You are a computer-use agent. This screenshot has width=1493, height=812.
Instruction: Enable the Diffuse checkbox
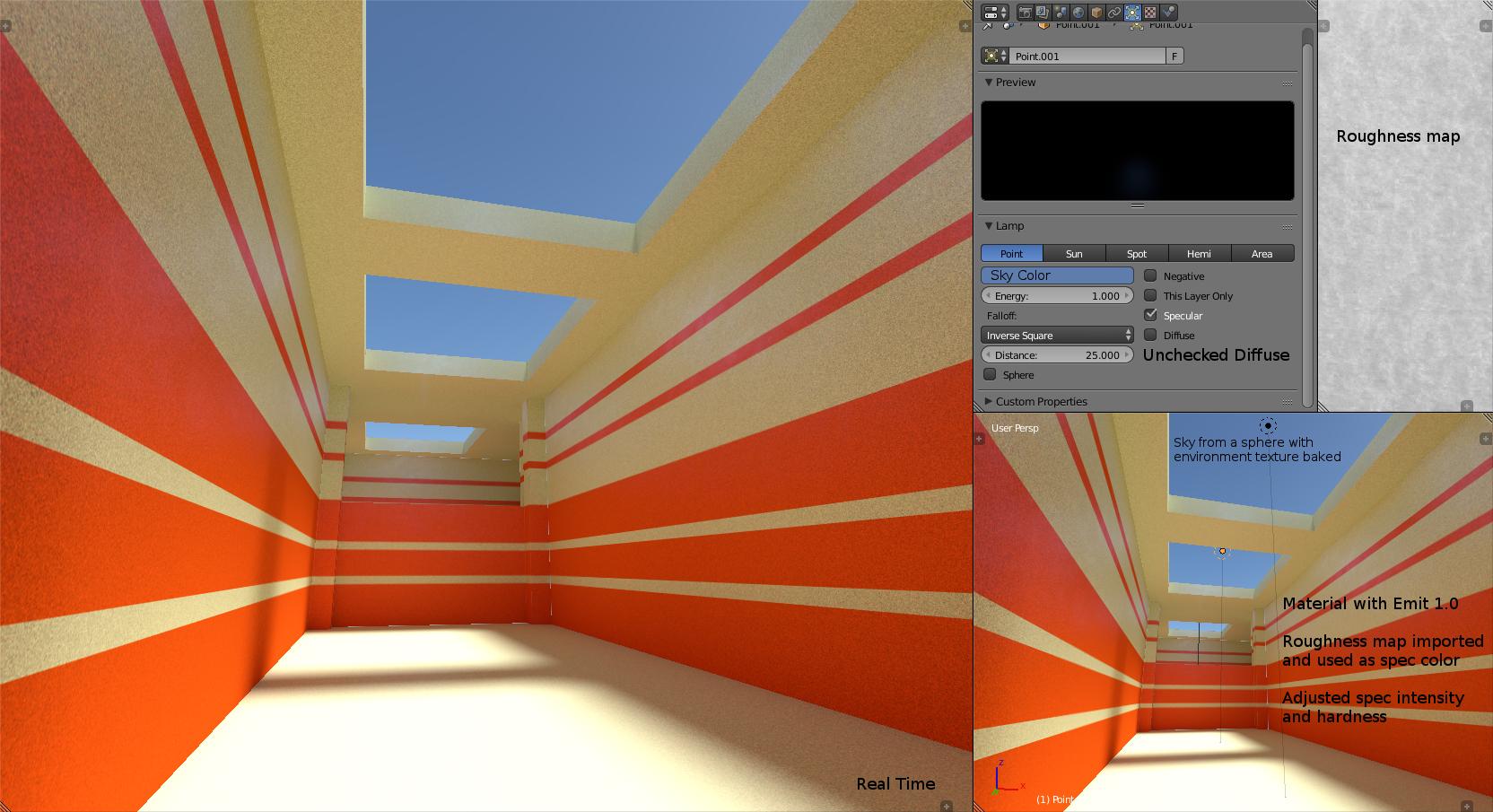point(1151,335)
